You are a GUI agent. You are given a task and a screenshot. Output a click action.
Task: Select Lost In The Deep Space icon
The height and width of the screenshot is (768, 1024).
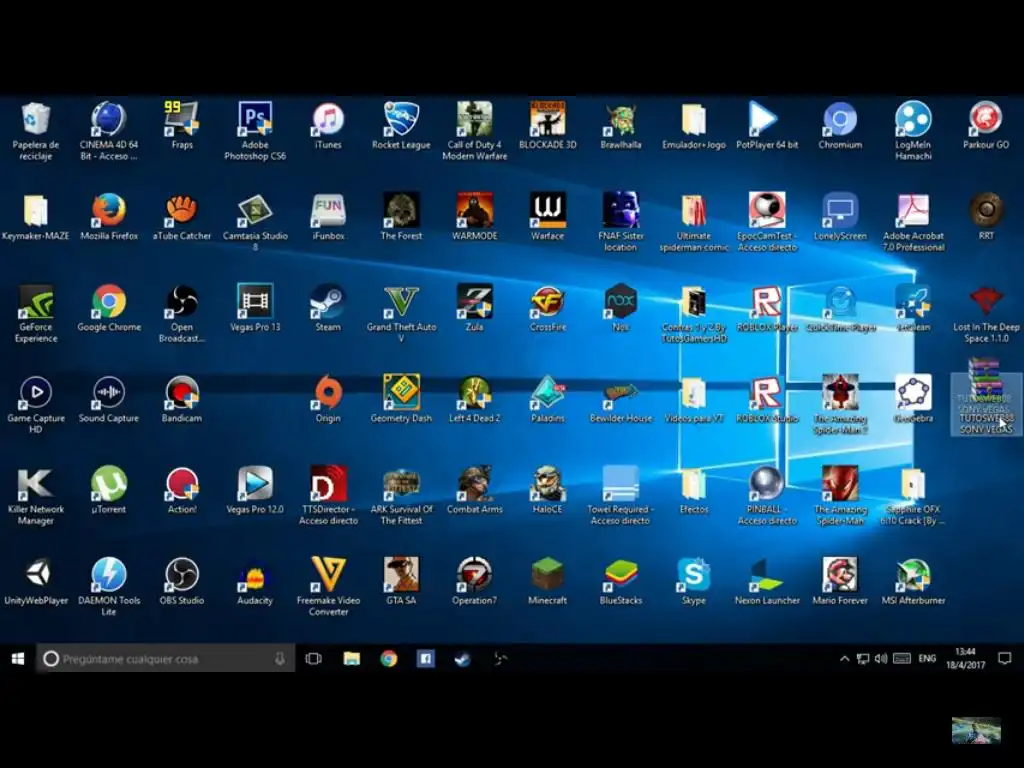pyautogui.click(x=986, y=302)
